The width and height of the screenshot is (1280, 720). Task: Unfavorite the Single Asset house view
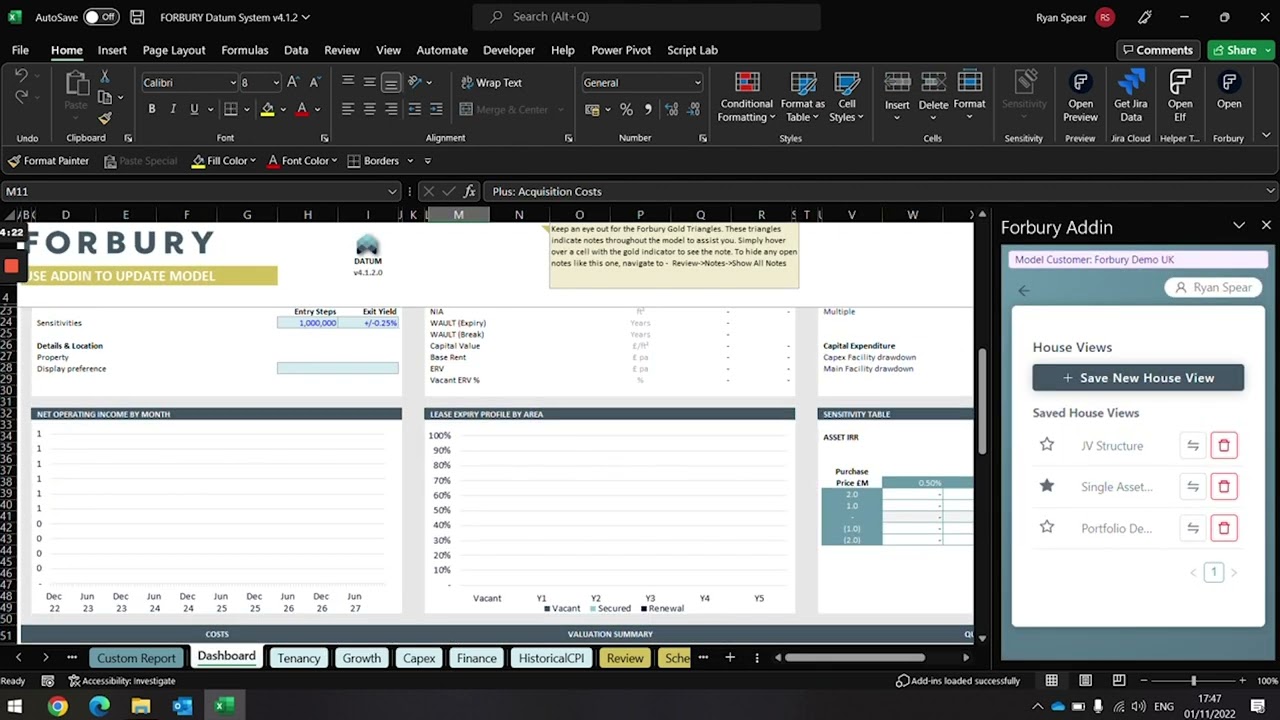(1047, 486)
